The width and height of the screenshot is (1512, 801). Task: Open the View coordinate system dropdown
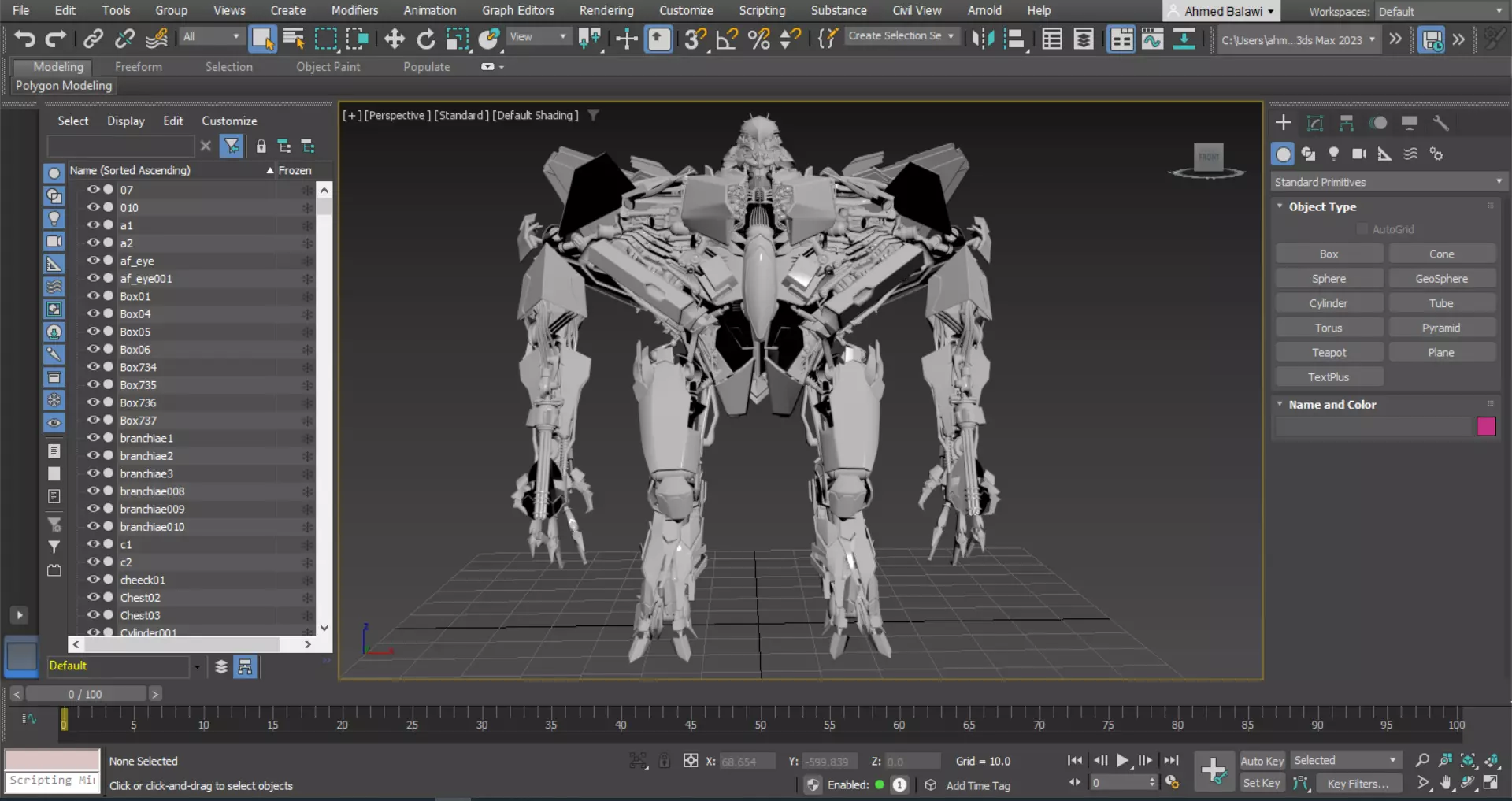pos(538,37)
